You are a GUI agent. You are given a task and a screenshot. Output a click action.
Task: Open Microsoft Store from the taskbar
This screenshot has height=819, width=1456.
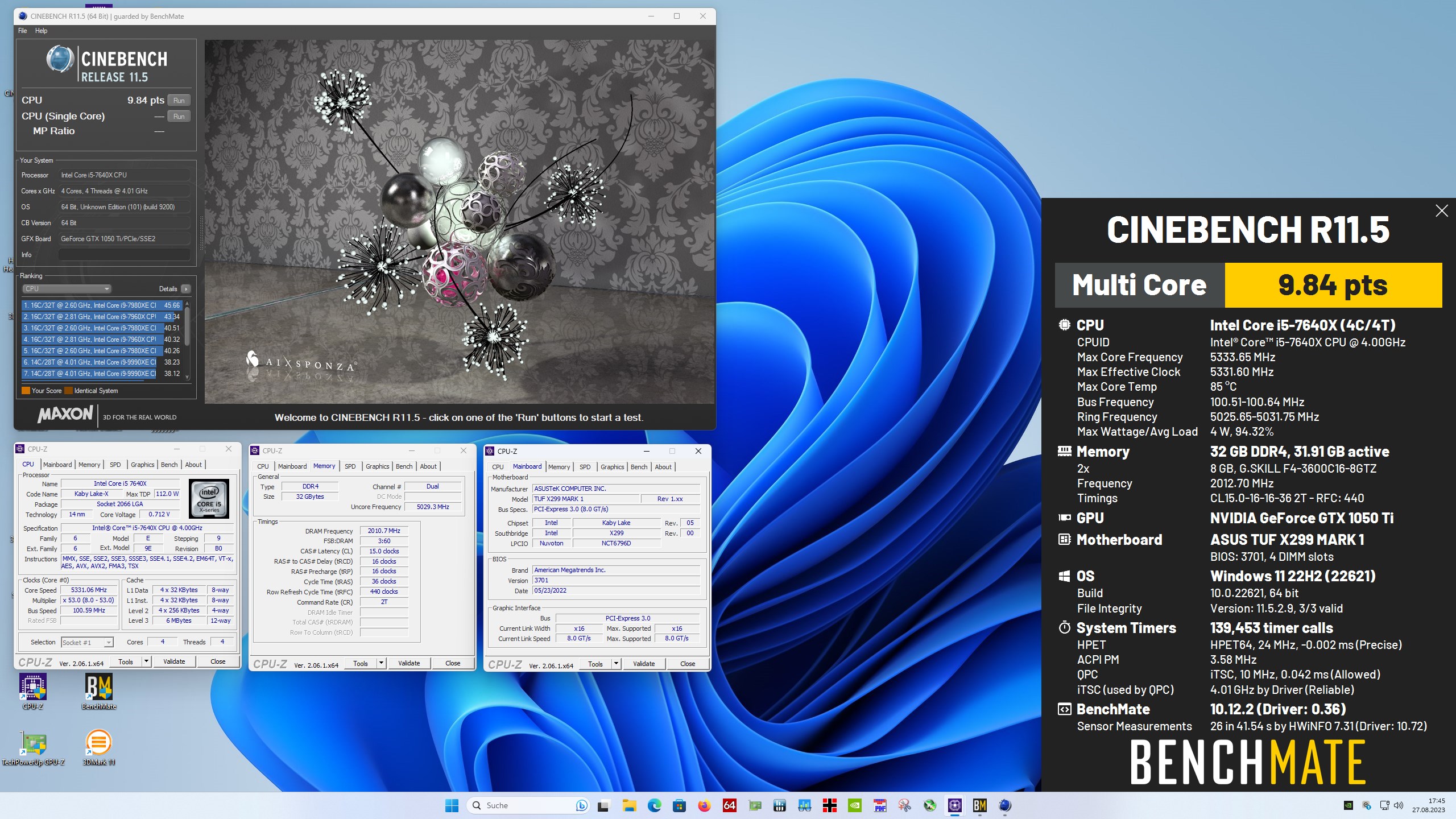[x=679, y=805]
